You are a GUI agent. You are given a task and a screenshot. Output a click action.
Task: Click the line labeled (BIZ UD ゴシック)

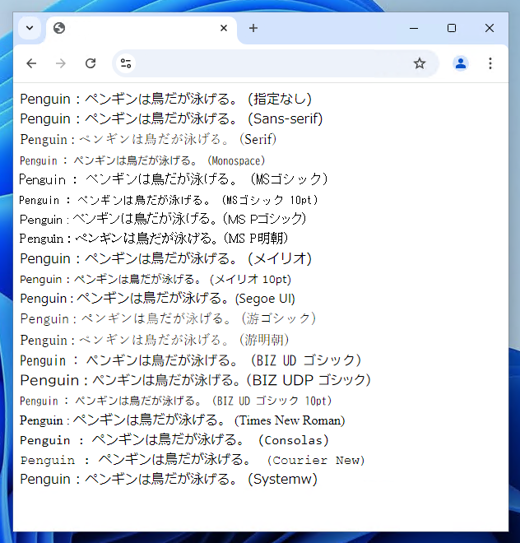[190, 360]
